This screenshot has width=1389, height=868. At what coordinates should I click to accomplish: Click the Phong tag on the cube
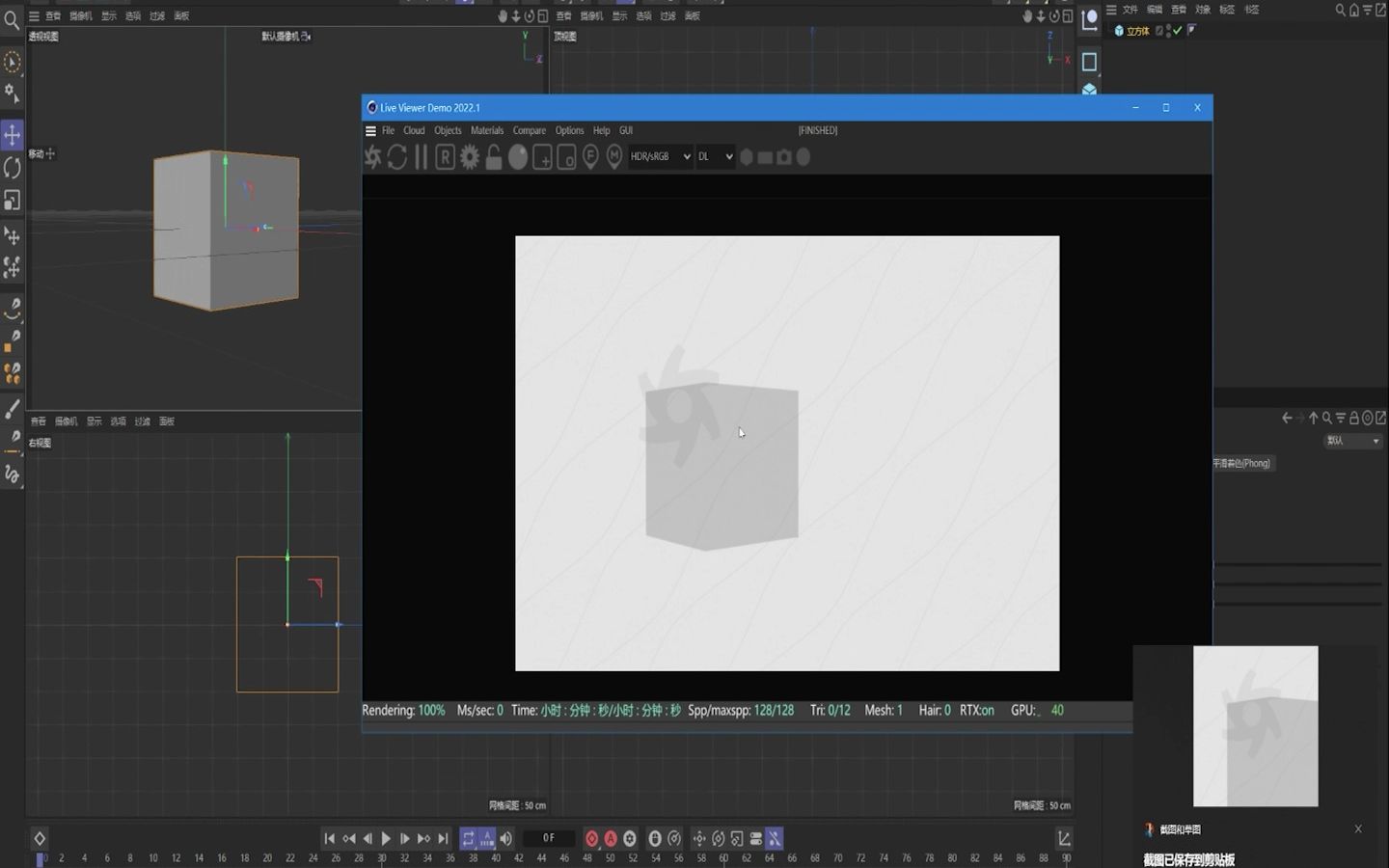(x=1192, y=31)
